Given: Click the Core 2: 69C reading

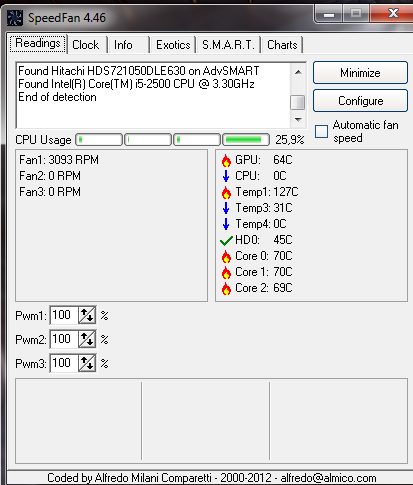Looking at the screenshot, I should pyautogui.click(x=264, y=288).
